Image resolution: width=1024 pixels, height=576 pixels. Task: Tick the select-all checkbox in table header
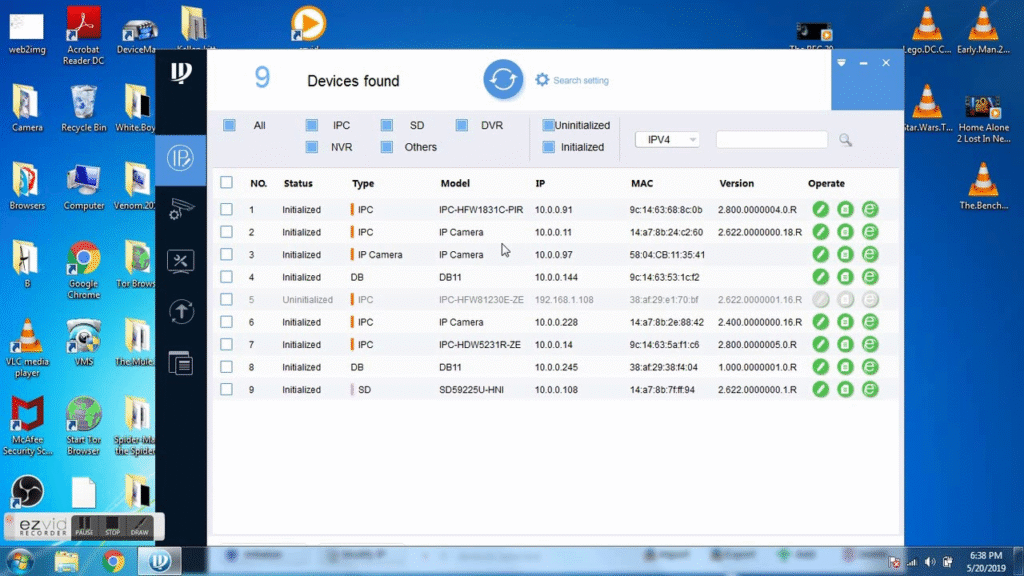click(x=226, y=183)
